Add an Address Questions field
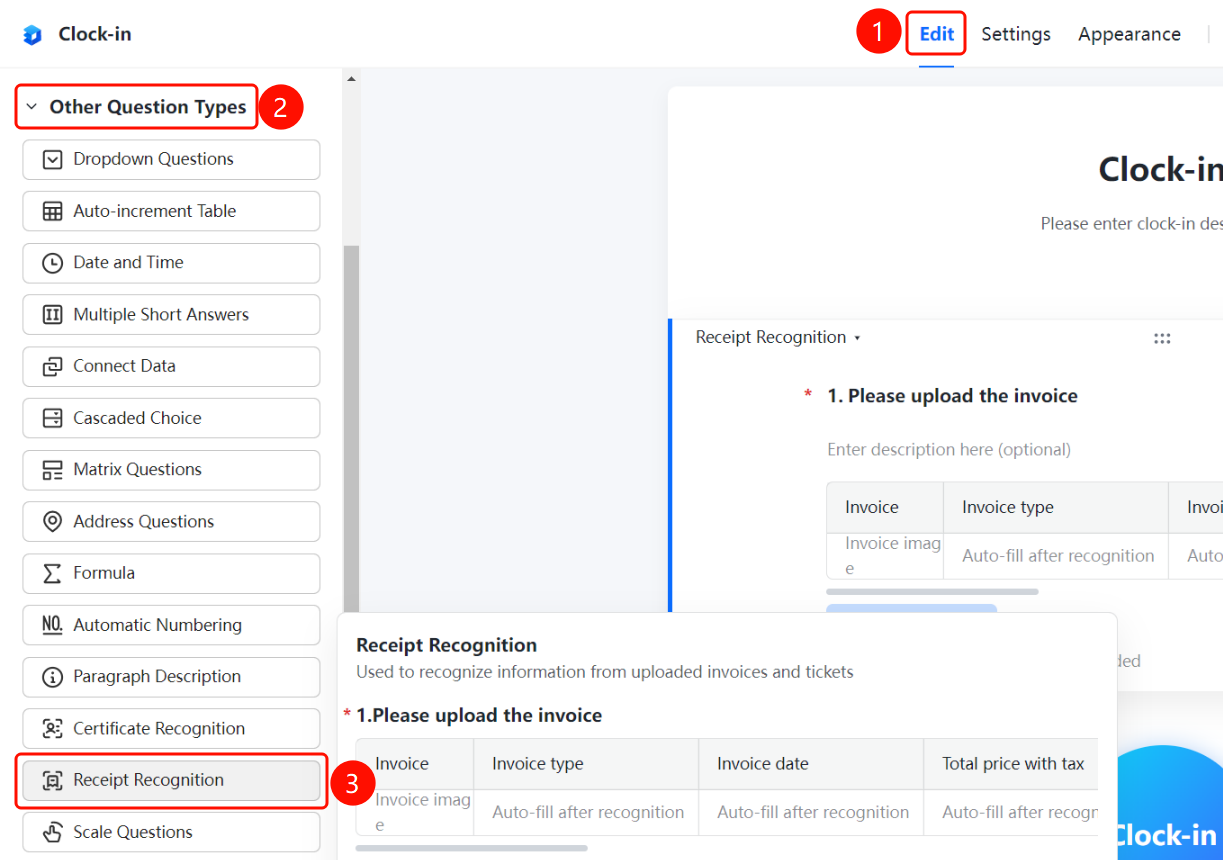The height and width of the screenshot is (860, 1223). (171, 521)
